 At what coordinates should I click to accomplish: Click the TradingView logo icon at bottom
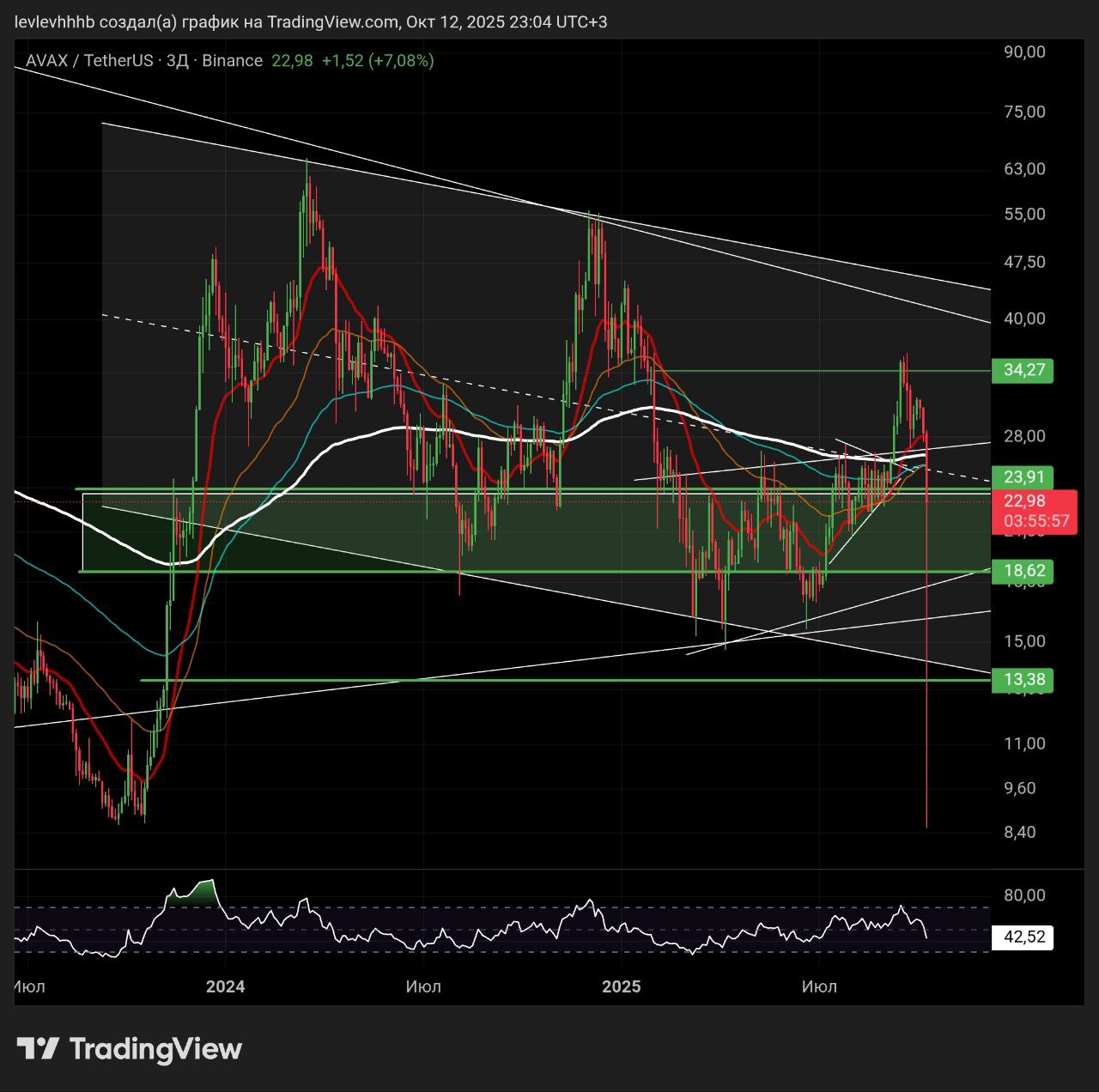tap(38, 1048)
